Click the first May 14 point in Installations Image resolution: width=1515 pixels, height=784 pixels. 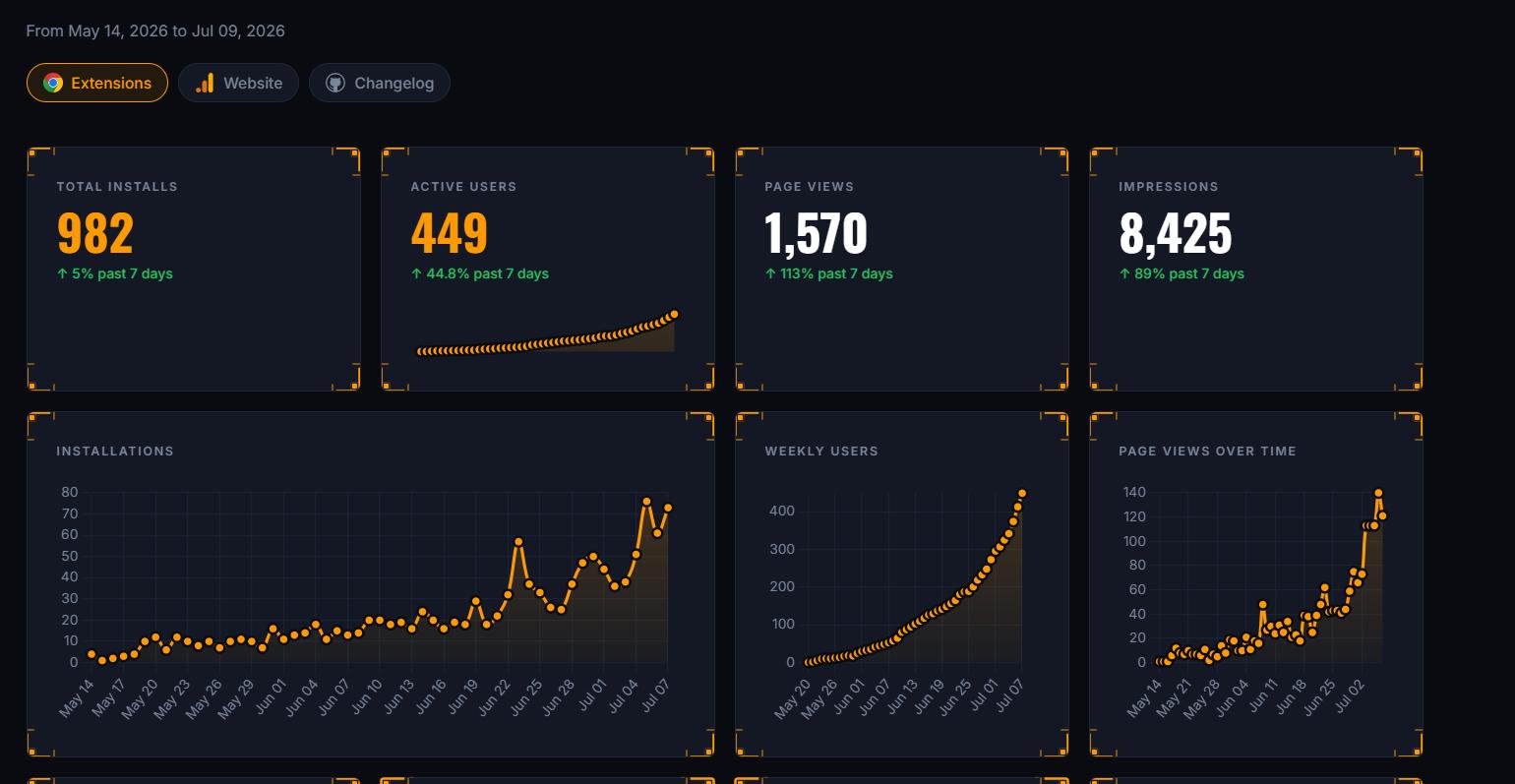pyautogui.click(x=91, y=654)
